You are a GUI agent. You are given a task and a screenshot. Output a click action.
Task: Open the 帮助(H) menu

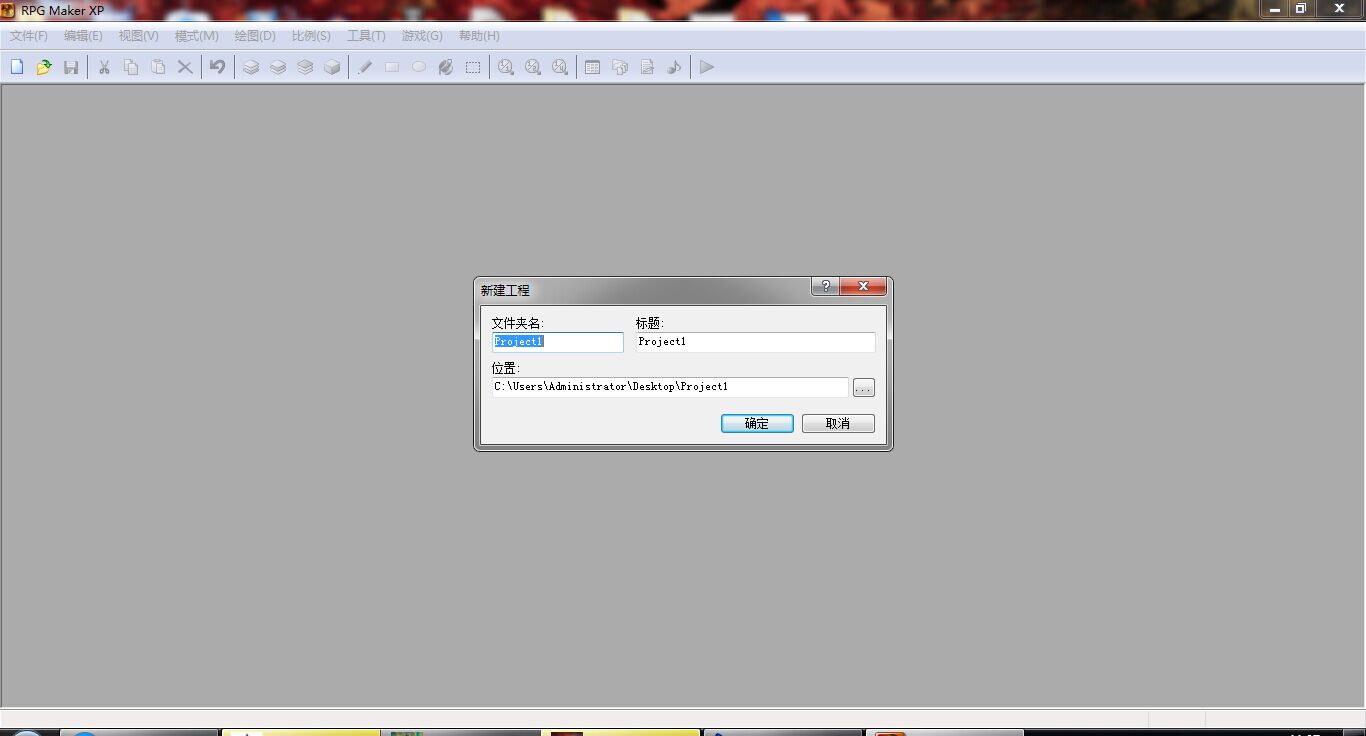coord(479,36)
